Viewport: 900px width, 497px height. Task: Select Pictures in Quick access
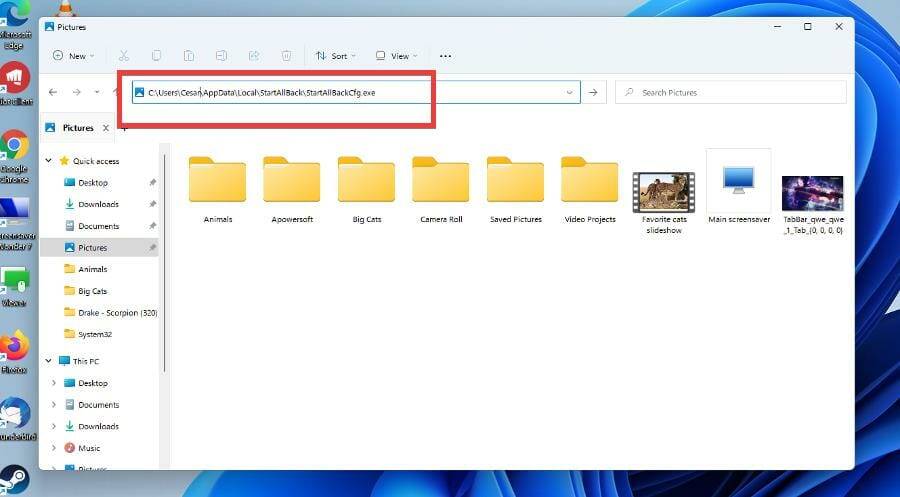pyautogui.click(x=93, y=247)
